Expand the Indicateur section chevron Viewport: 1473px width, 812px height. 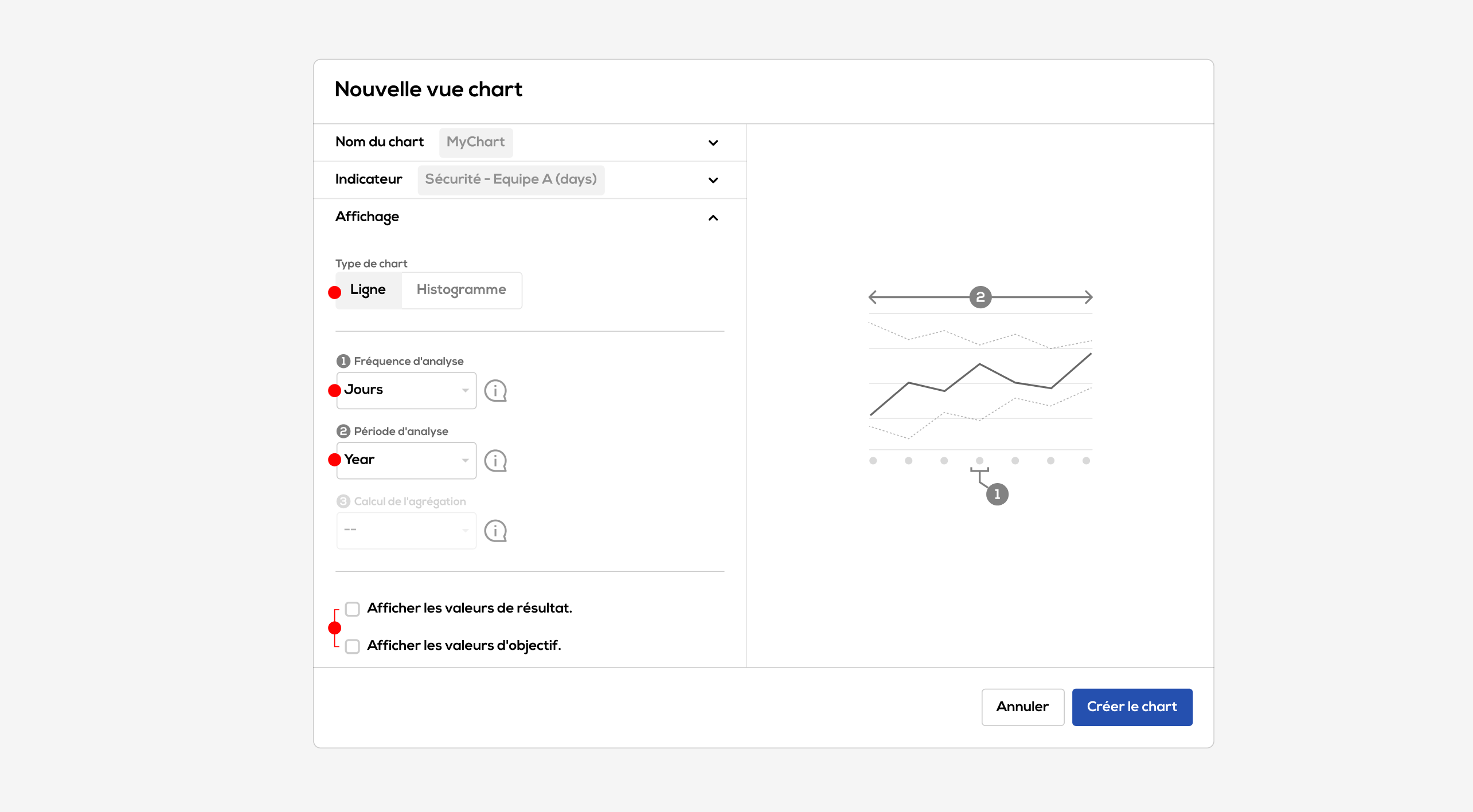tap(713, 180)
